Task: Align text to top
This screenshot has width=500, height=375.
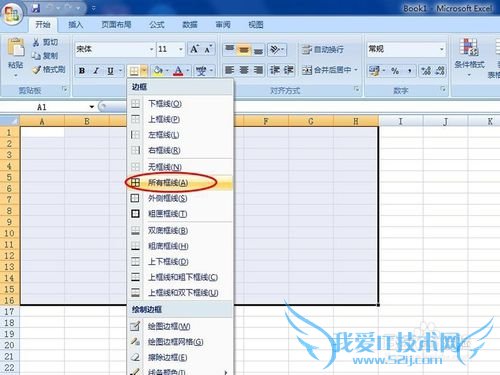Action: tap(230, 49)
